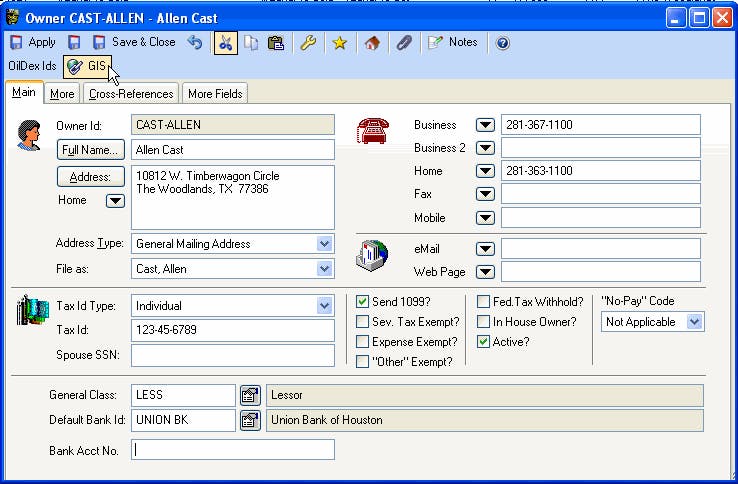Screen dimensions: 738x484
Task: Open the Home phone type arrow
Action: (x=485, y=171)
